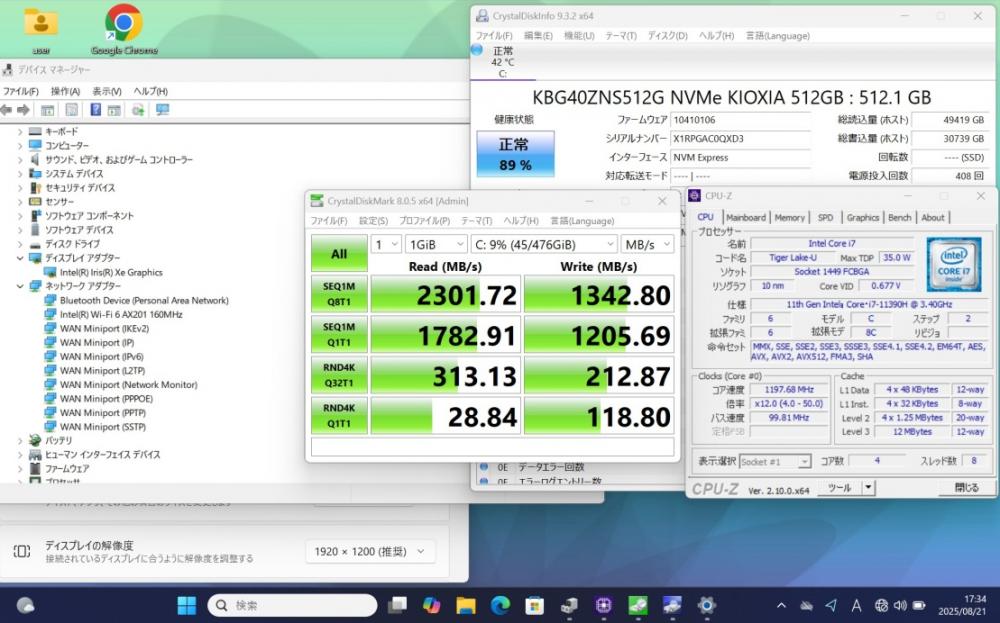The height and width of the screenshot is (623, 1000).
Task: Switch to Memory tab in CPU-Z
Action: [x=790, y=217]
